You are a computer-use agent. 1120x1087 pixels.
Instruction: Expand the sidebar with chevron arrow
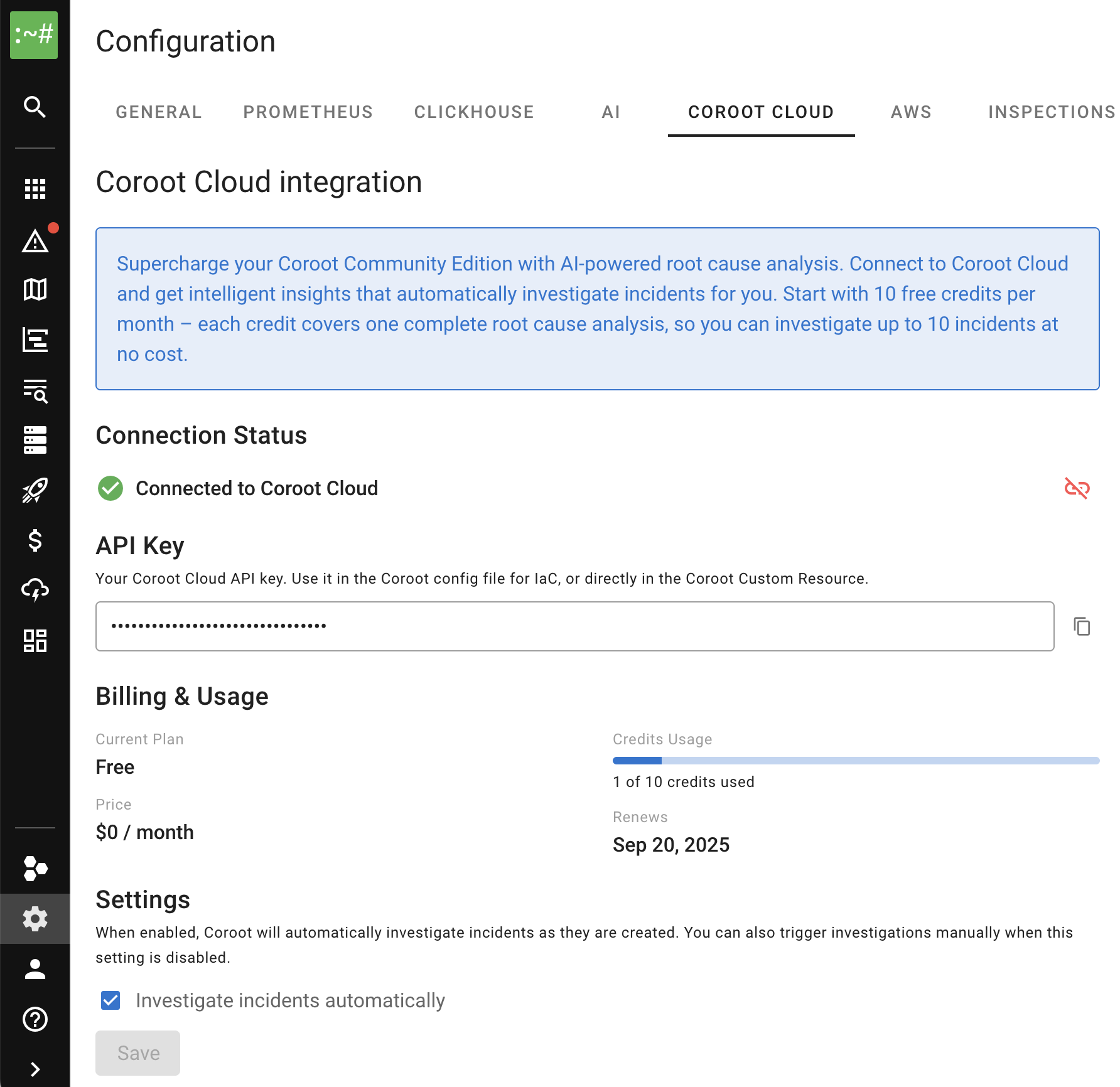(35, 1069)
